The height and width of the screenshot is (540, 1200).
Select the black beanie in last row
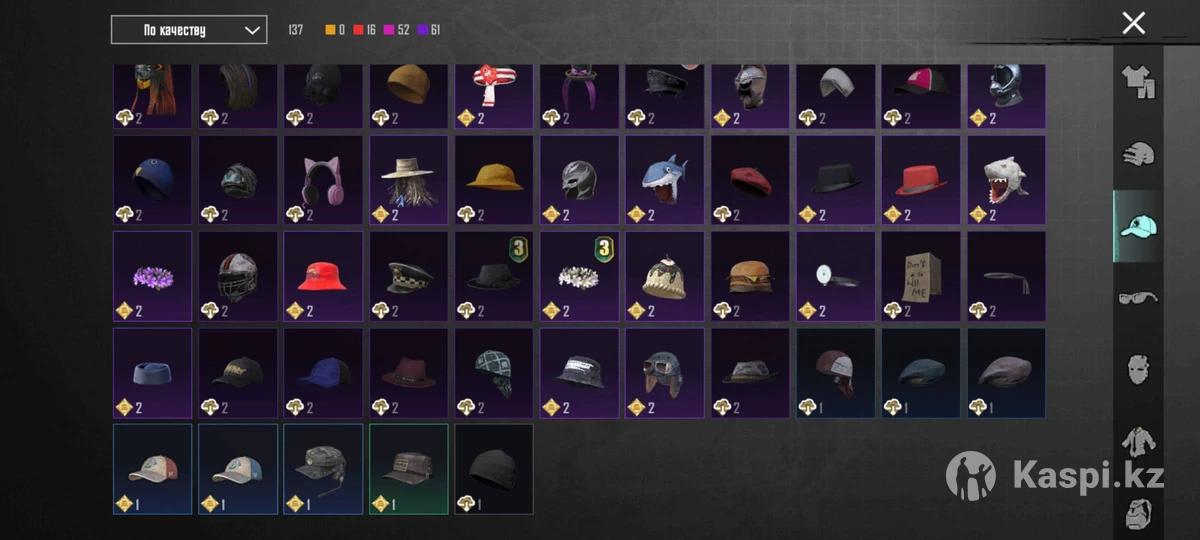[494, 469]
